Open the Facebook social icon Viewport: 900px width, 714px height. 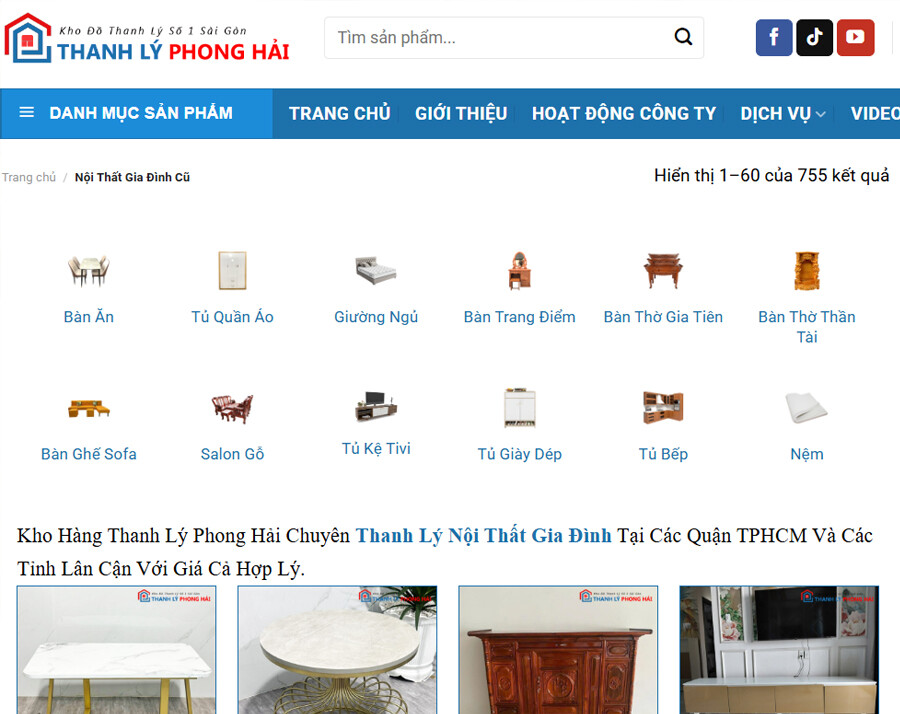(774, 37)
